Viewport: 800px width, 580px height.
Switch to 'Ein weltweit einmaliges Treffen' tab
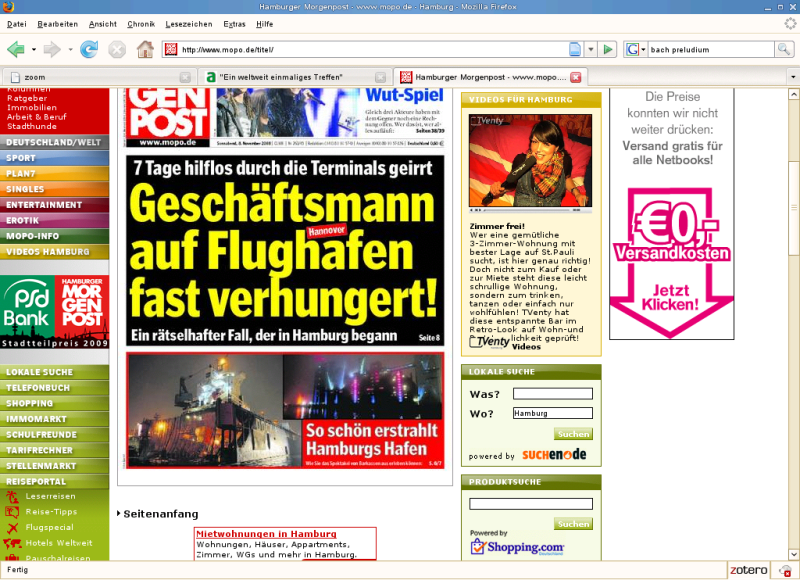294,77
